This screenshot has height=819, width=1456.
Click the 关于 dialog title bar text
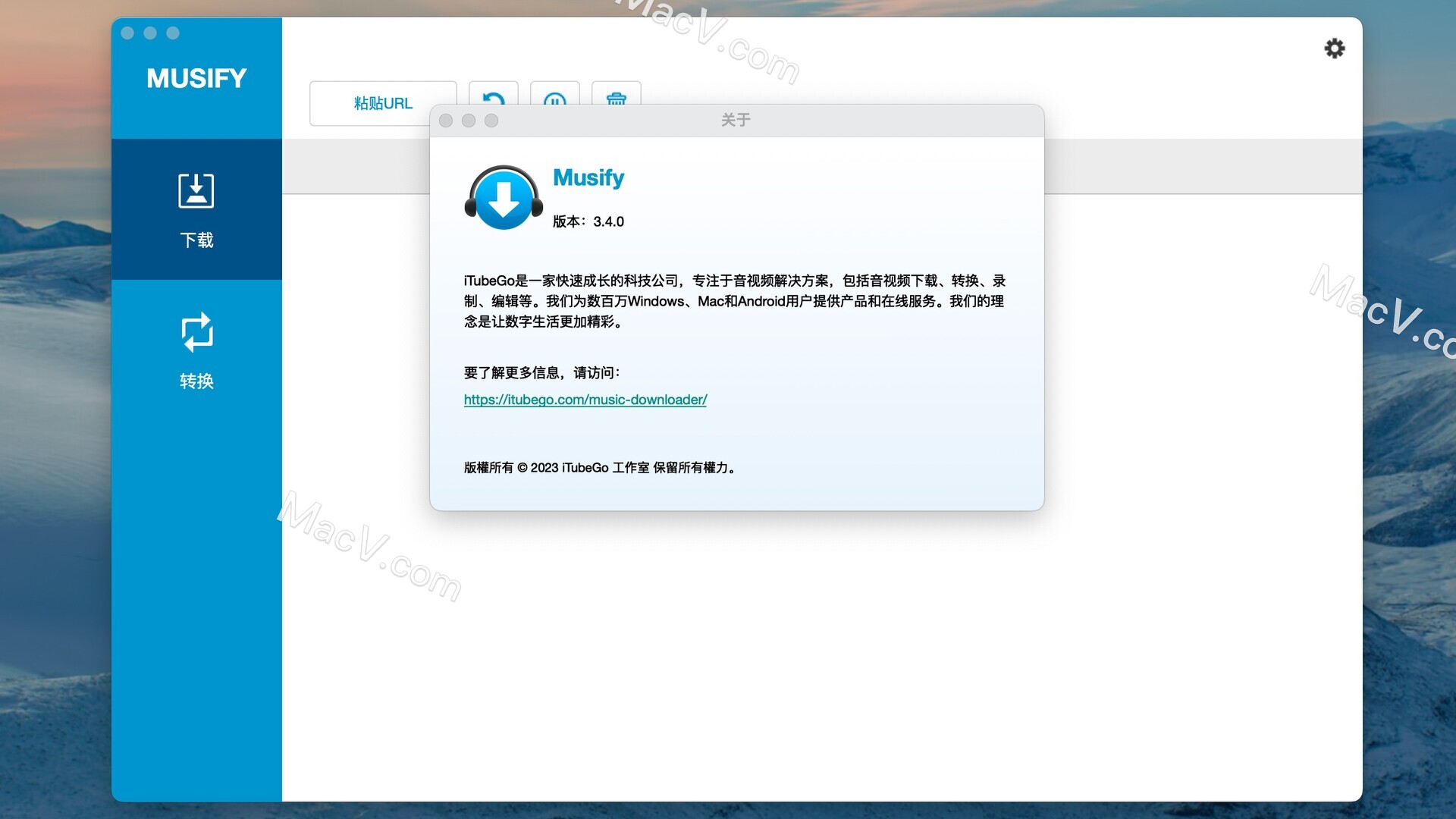736,120
